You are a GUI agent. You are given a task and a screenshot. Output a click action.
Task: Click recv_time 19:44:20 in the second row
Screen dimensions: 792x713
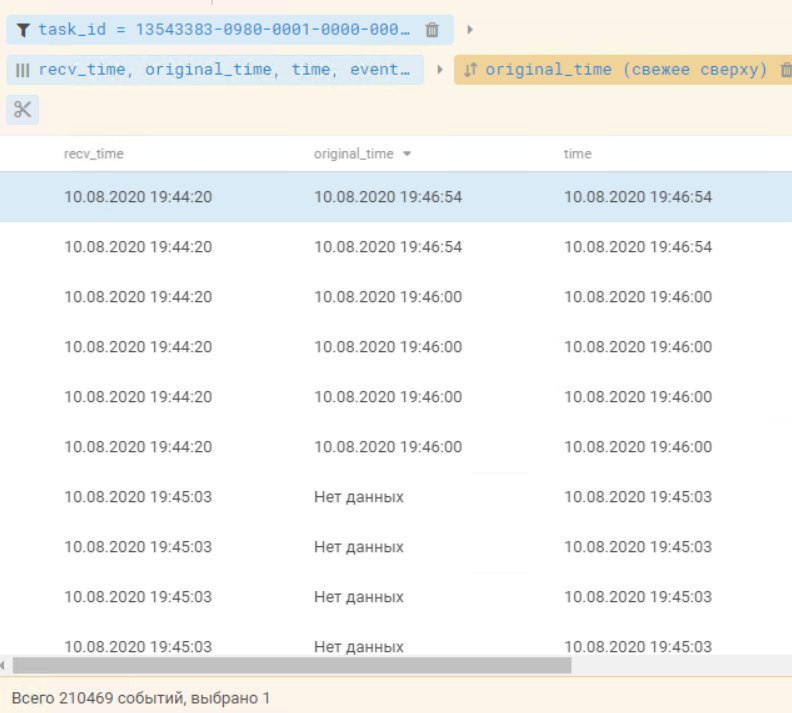coord(138,247)
